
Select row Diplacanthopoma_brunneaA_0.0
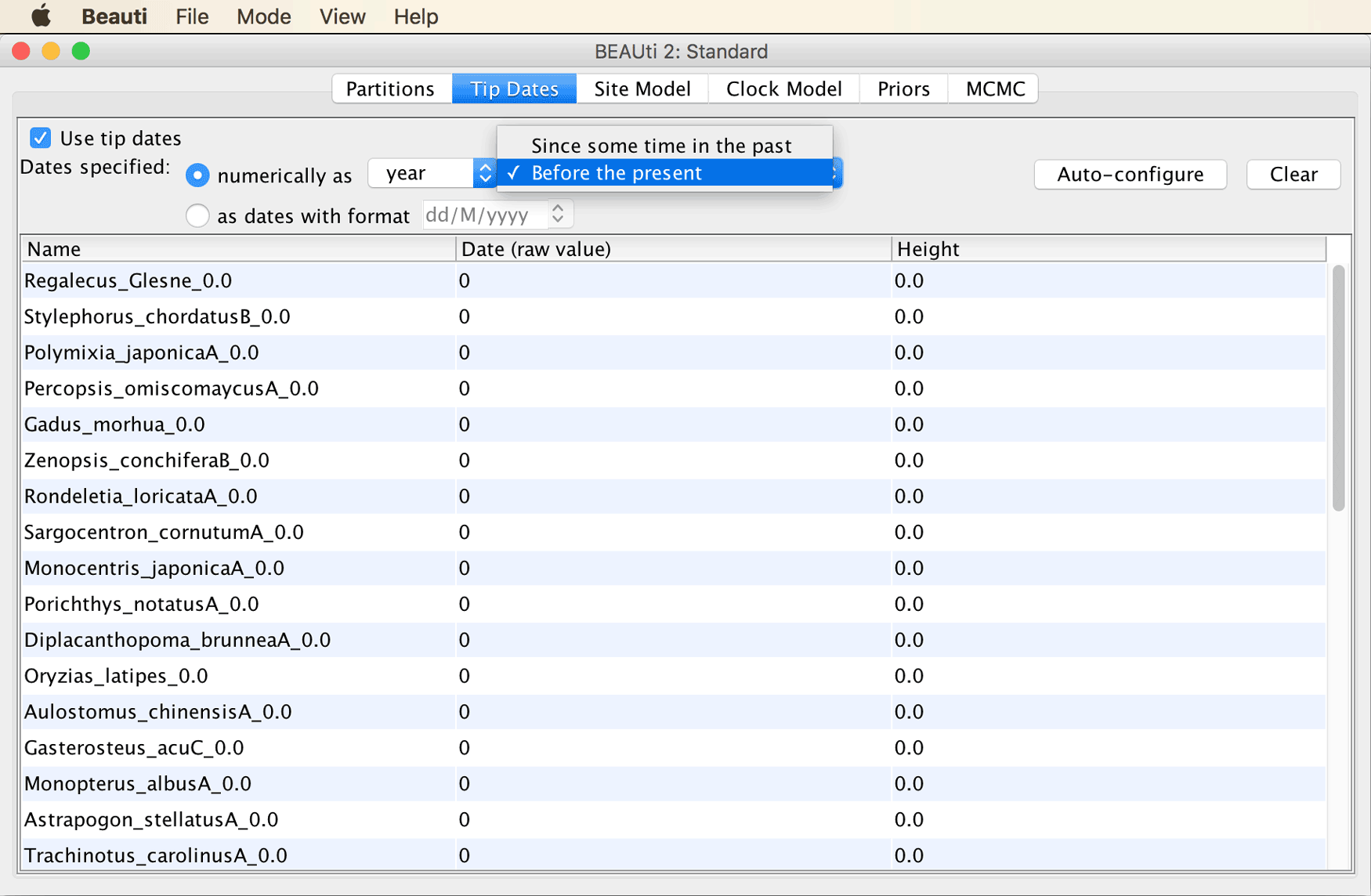(x=674, y=641)
